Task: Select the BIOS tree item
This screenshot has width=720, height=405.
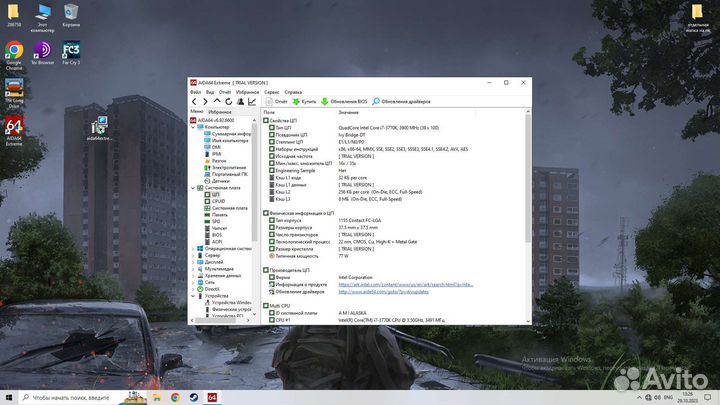Action: click(x=214, y=235)
